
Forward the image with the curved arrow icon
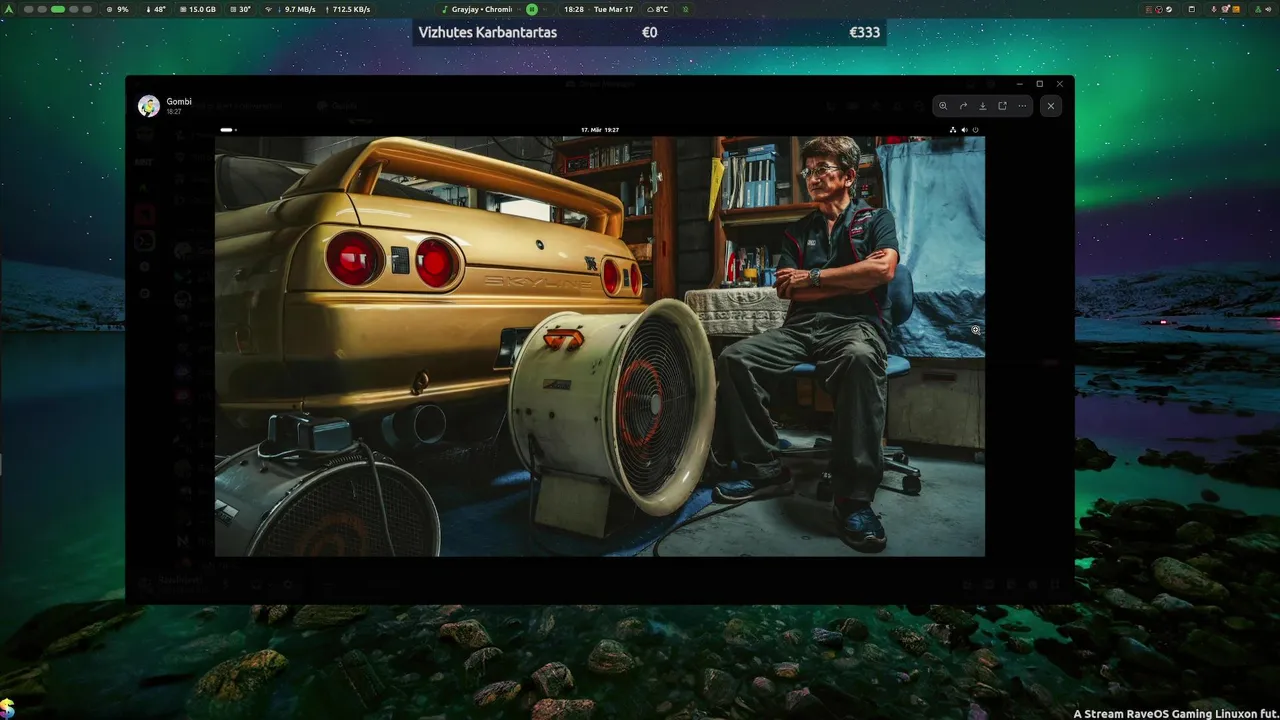[x=963, y=105]
